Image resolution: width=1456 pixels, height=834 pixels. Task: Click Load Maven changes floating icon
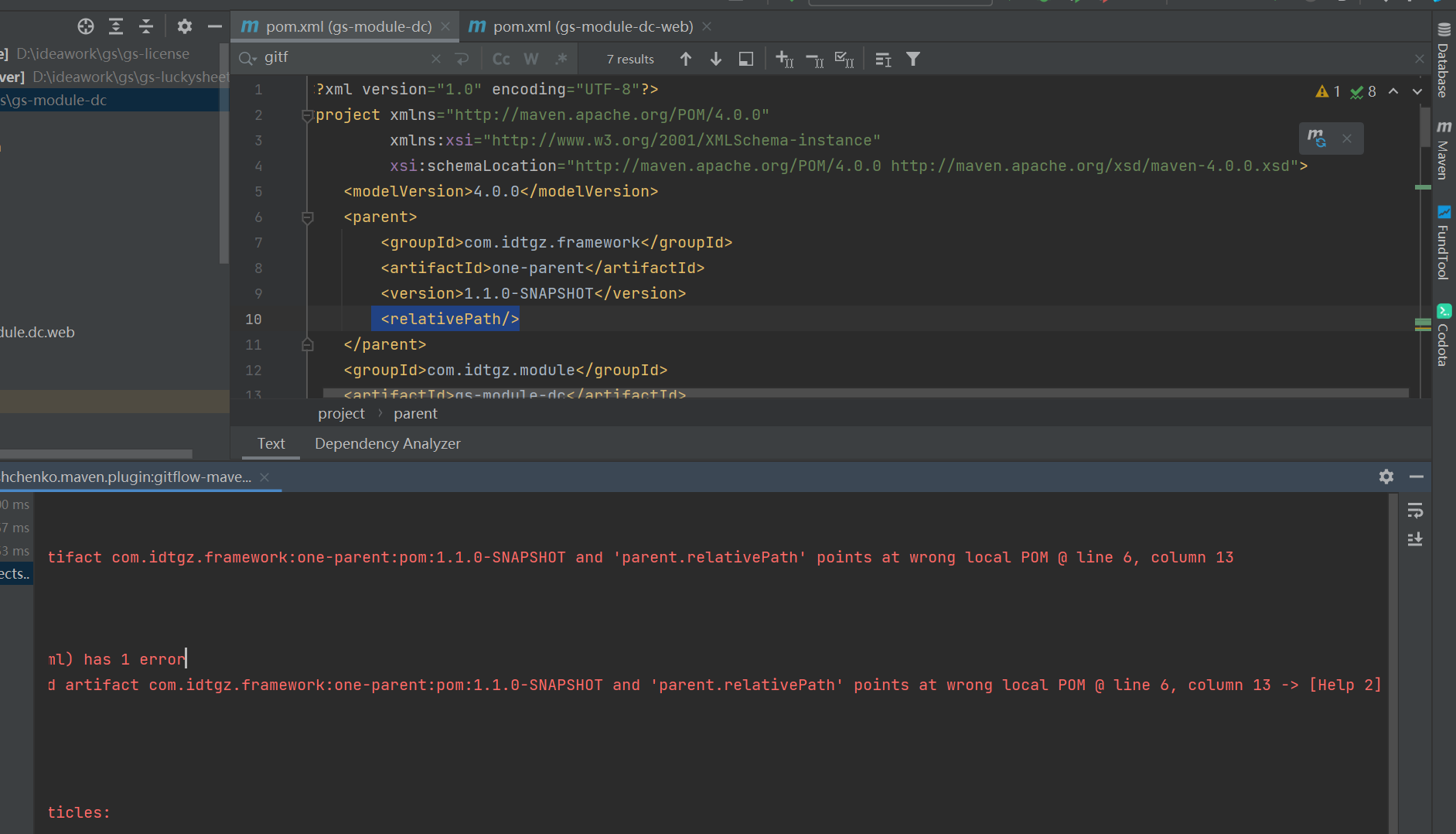pyautogui.click(x=1317, y=138)
